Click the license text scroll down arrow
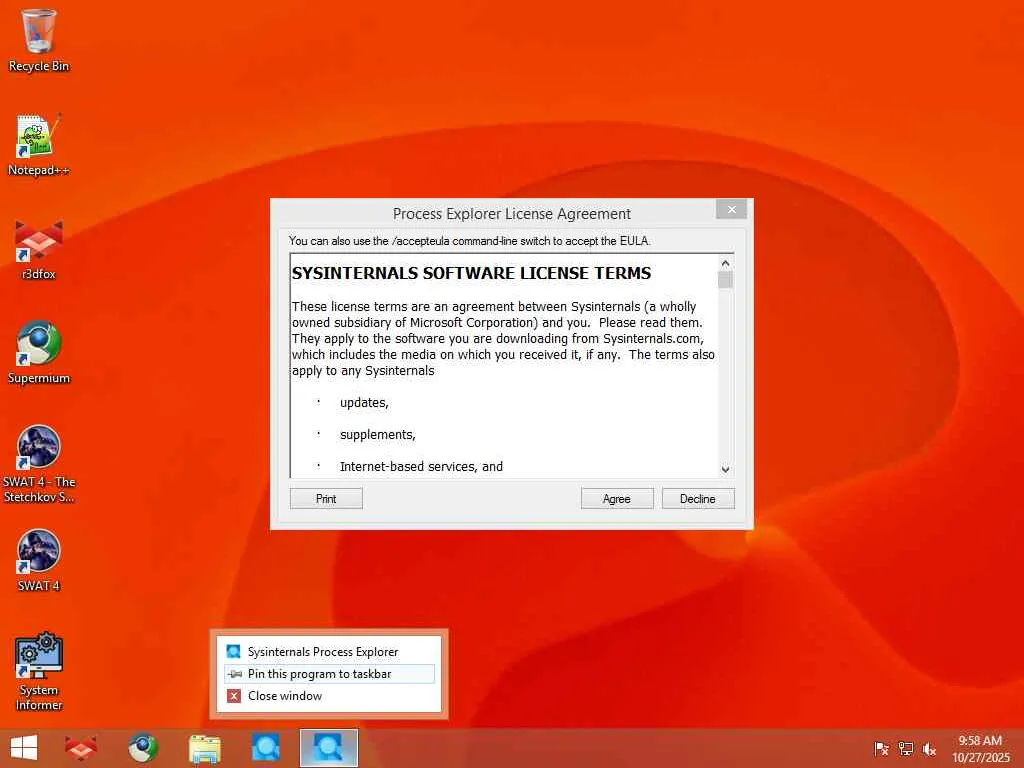 [726, 470]
